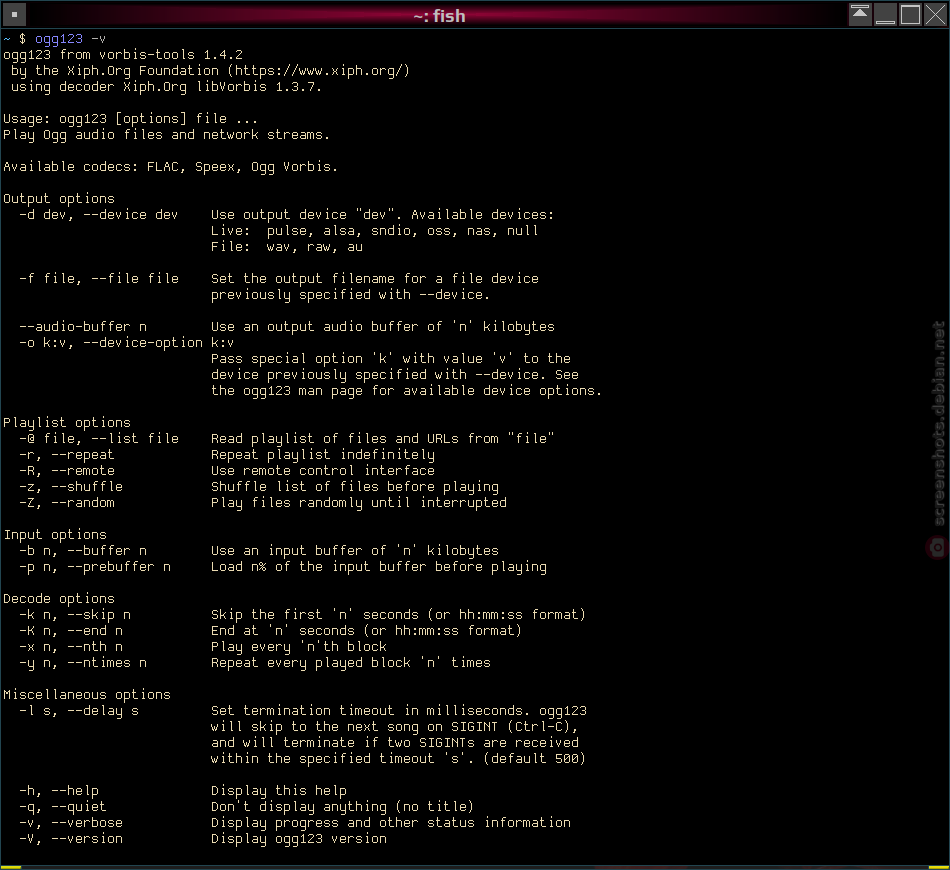Click the '-R, --remote' option

pyautogui.click(x=67, y=471)
